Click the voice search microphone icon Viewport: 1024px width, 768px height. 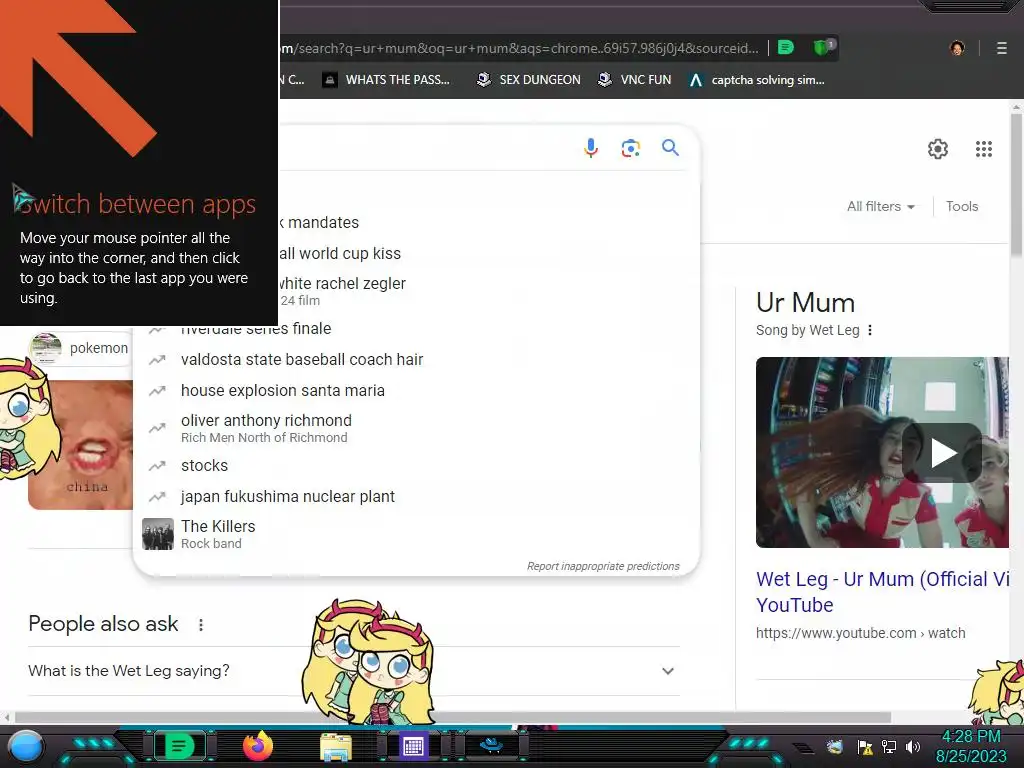pyautogui.click(x=590, y=148)
